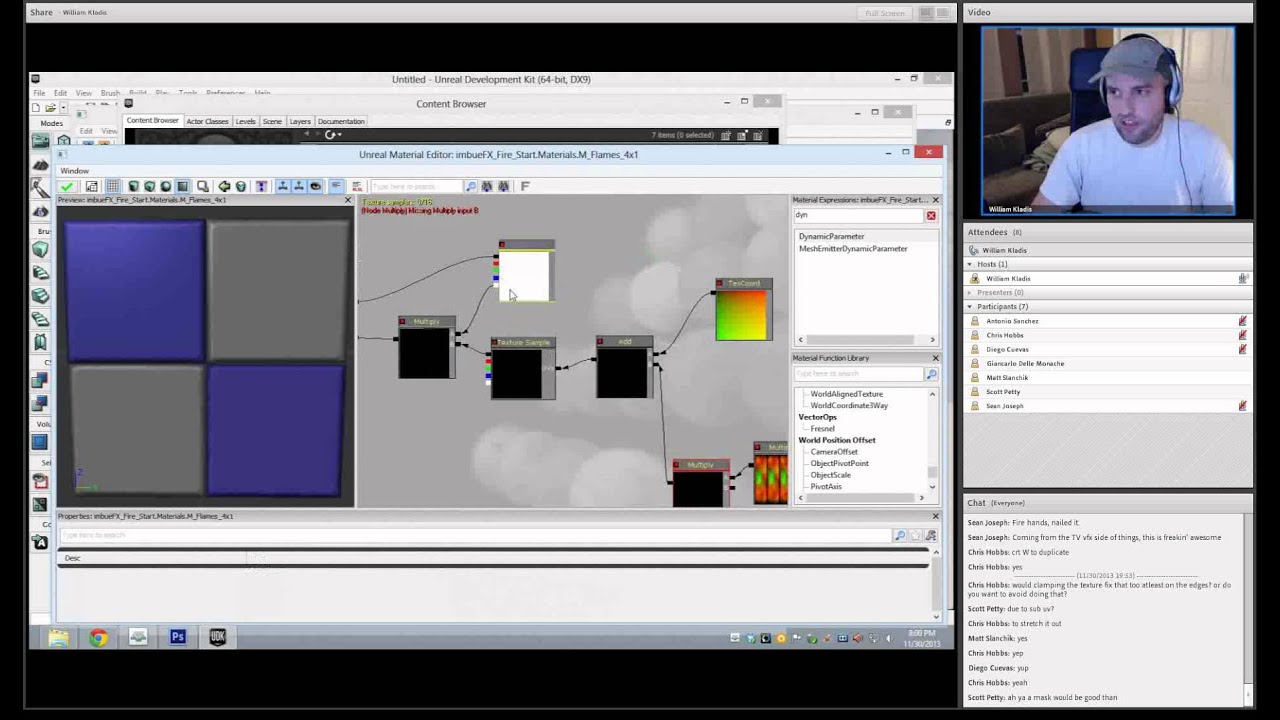Toggle preview grid in Material Editor toolbar
1280x720 pixels.
(x=112, y=186)
